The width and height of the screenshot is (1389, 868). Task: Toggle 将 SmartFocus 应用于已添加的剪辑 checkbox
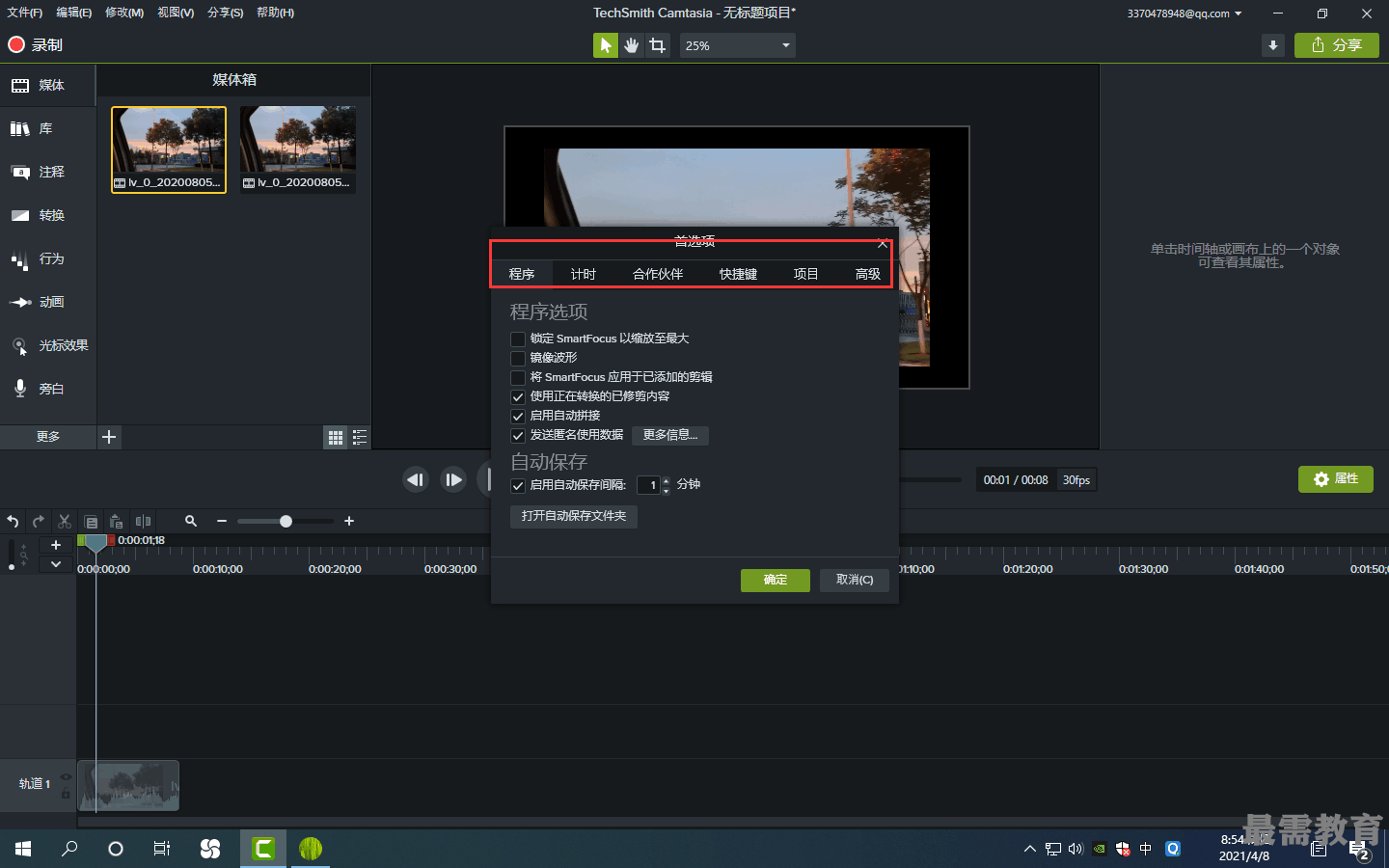(x=518, y=377)
